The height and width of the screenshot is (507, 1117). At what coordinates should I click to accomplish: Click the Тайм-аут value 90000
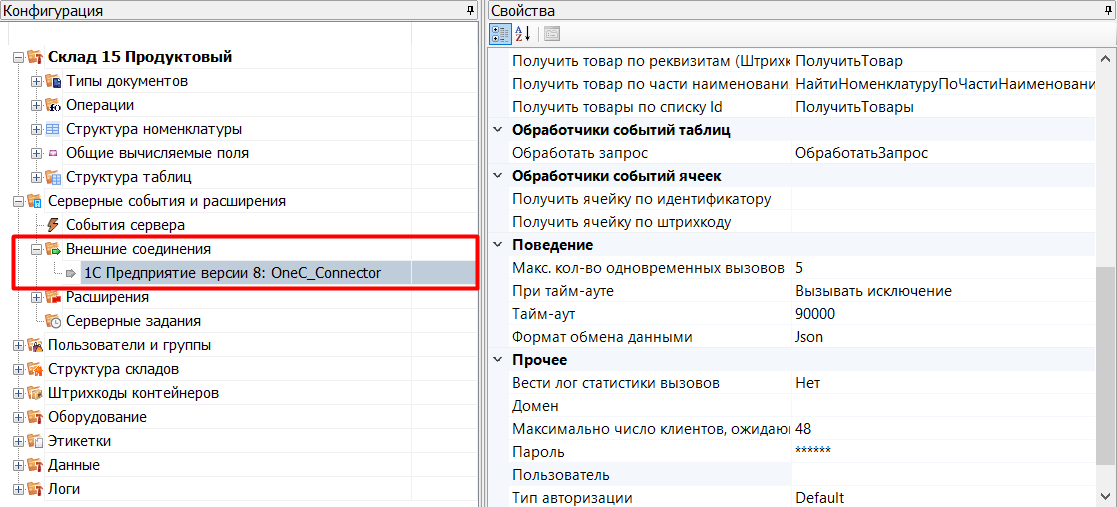coord(943,314)
